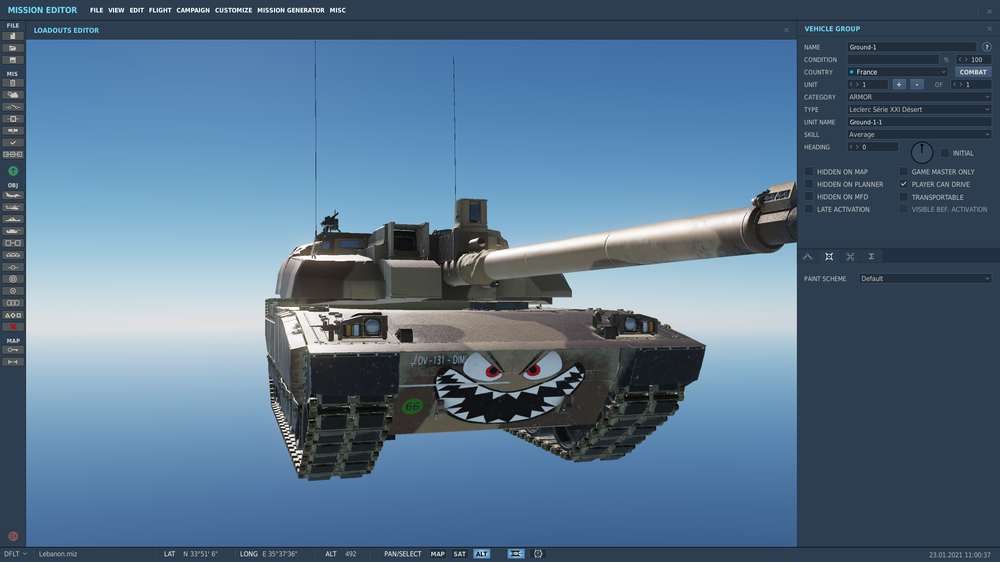Switch to SAT view mode
Viewport: 1000px width, 562px height.
click(460, 554)
